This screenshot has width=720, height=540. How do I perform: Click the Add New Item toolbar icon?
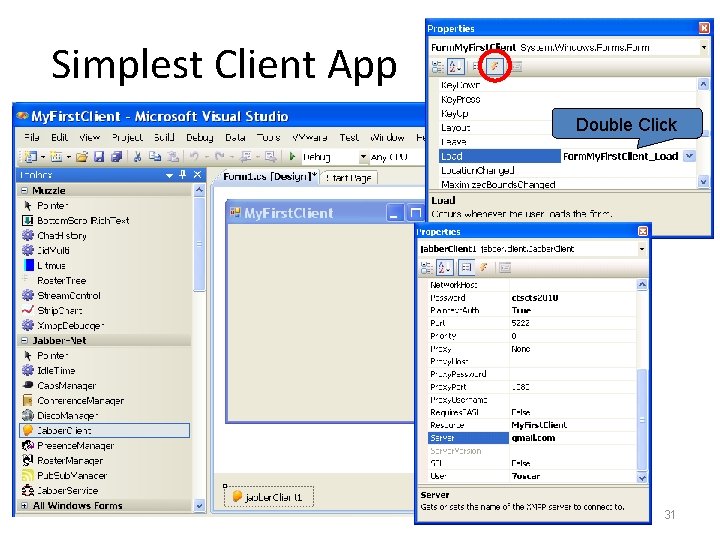[x=56, y=157]
